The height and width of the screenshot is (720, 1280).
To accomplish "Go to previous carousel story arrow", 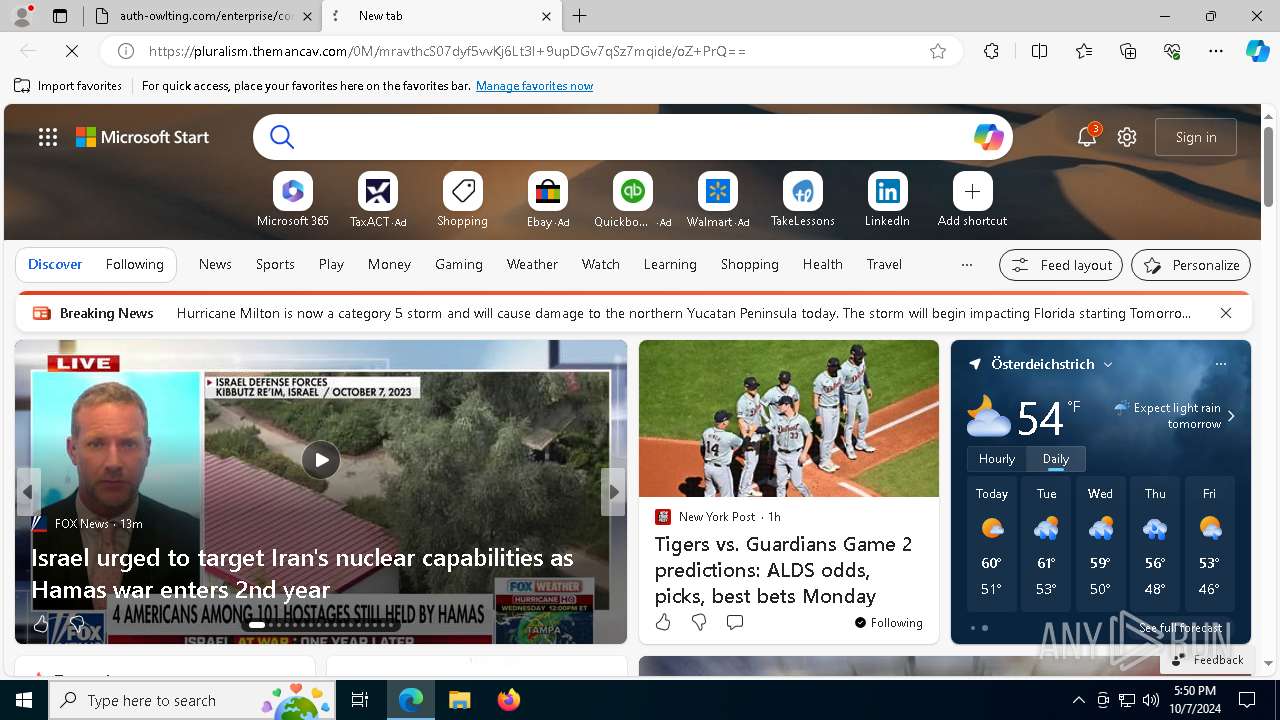I will (28, 491).
